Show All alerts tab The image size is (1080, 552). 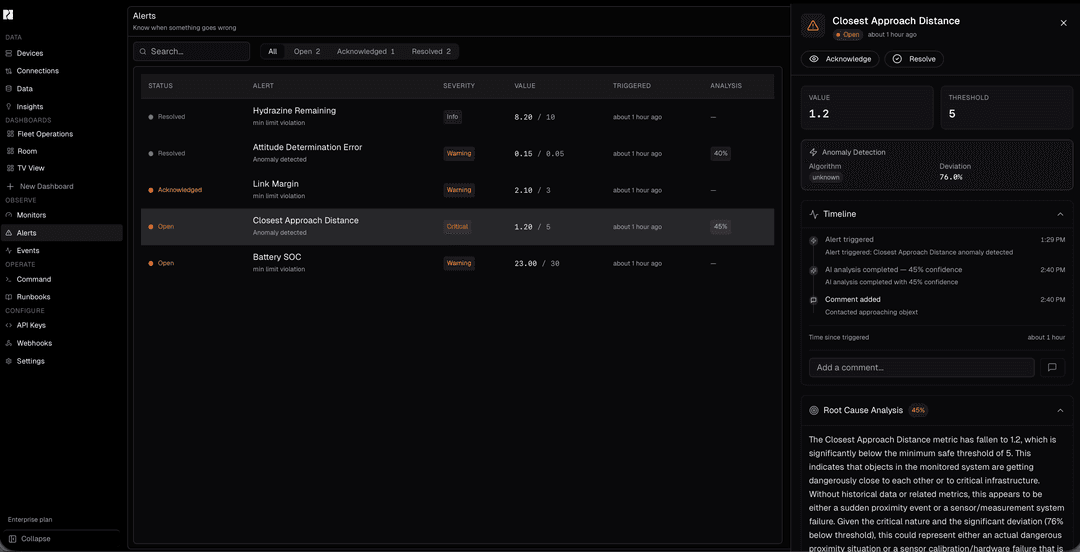(273, 52)
